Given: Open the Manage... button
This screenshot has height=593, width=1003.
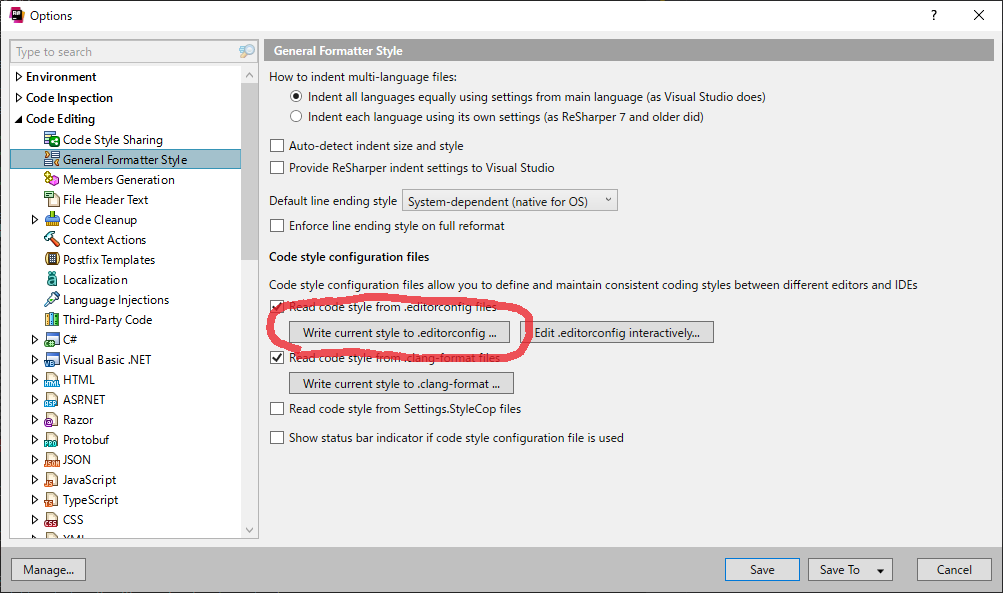Looking at the screenshot, I should click(x=49, y=569).
